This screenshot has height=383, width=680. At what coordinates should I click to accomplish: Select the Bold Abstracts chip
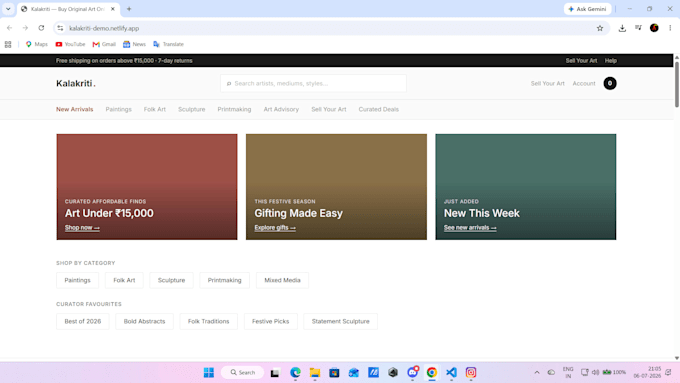144,321
